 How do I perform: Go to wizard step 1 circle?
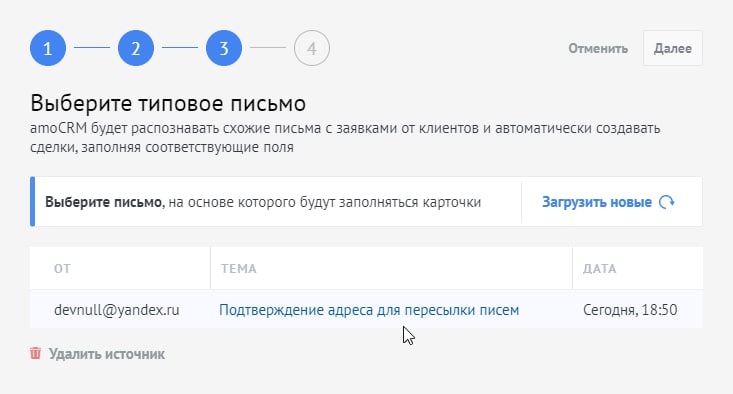48,48
